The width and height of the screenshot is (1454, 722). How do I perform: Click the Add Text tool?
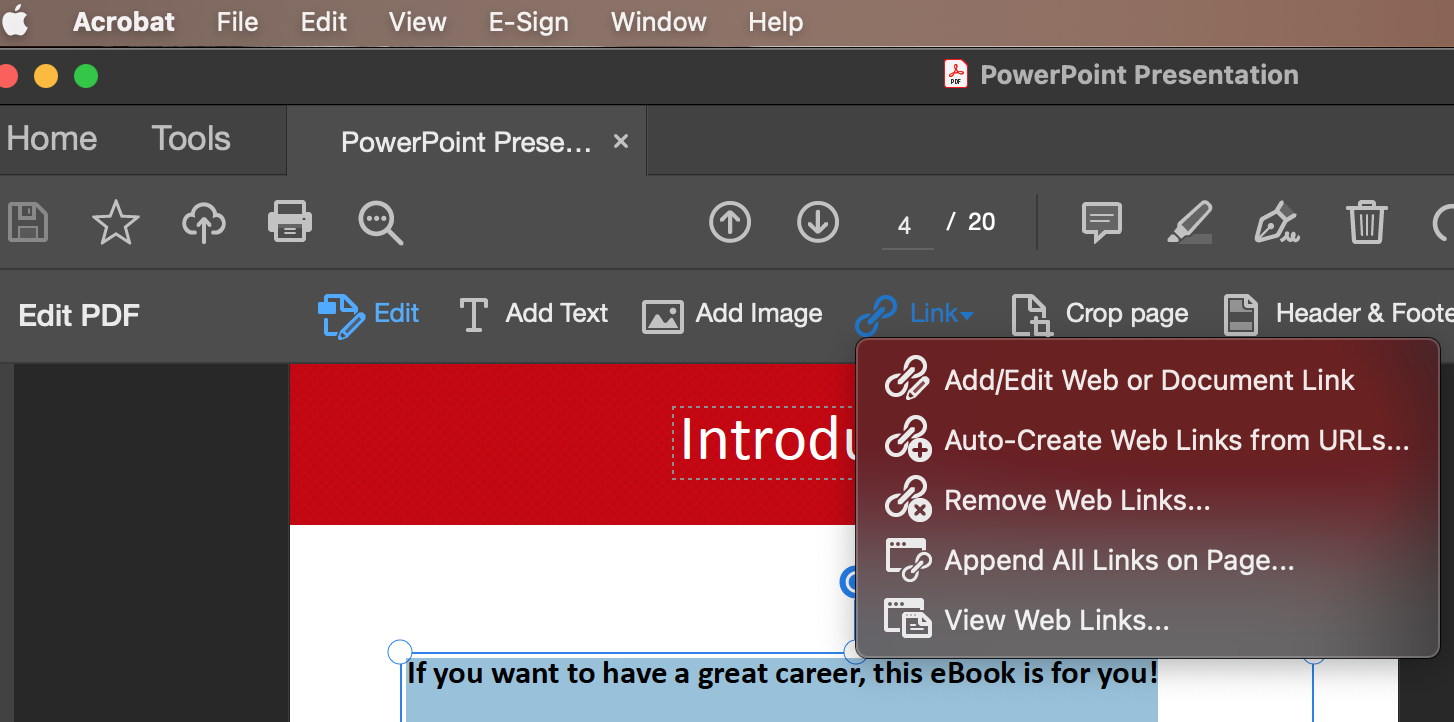(x=533, y=314)
